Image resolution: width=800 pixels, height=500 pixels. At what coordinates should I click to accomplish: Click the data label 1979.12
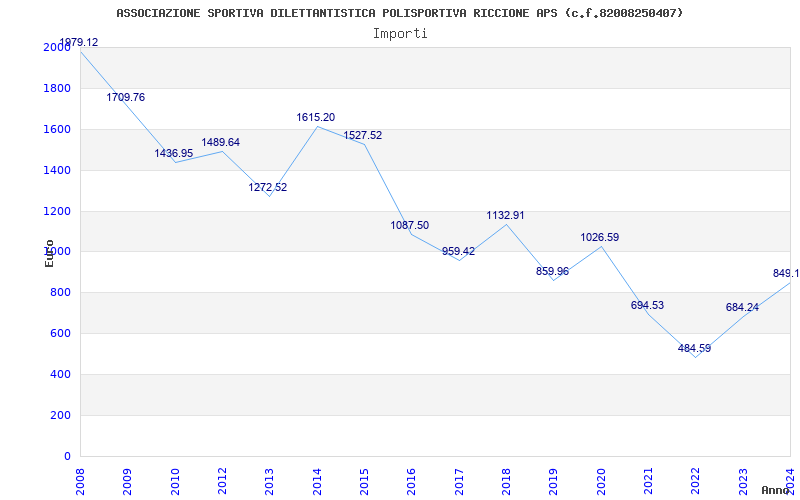(x=79, y=42)
